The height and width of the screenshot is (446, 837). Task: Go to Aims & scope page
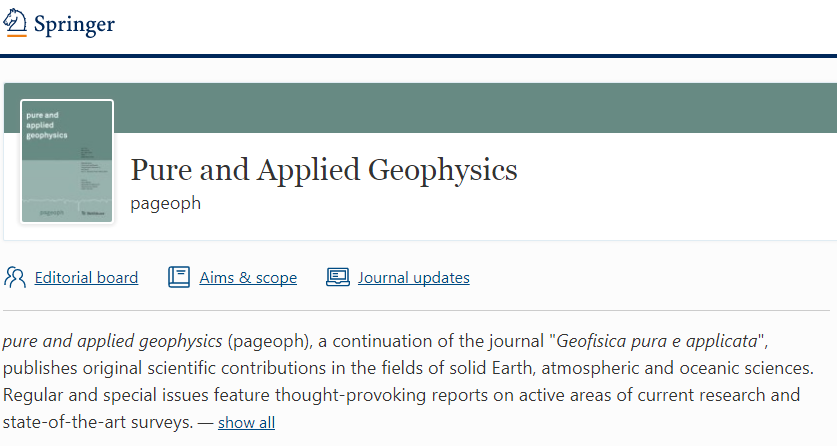[x=248, y=278]
